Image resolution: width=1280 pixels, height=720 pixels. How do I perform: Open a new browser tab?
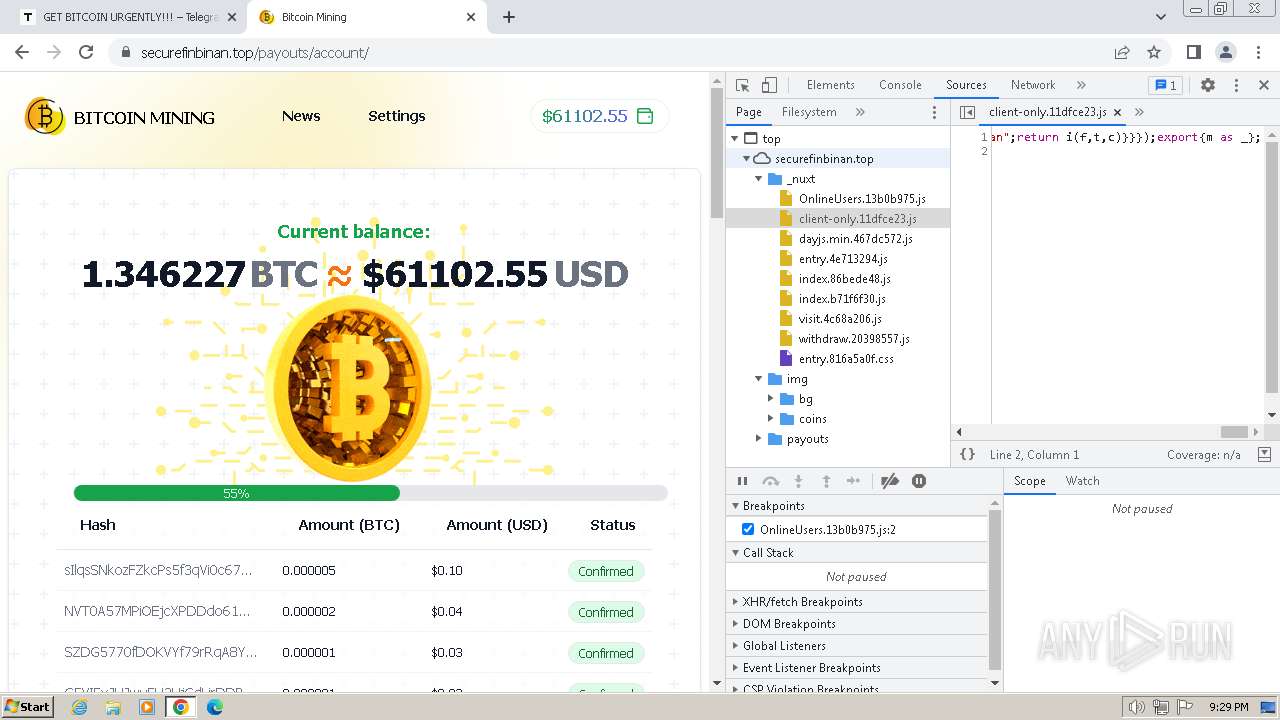(x=508, y=17)
